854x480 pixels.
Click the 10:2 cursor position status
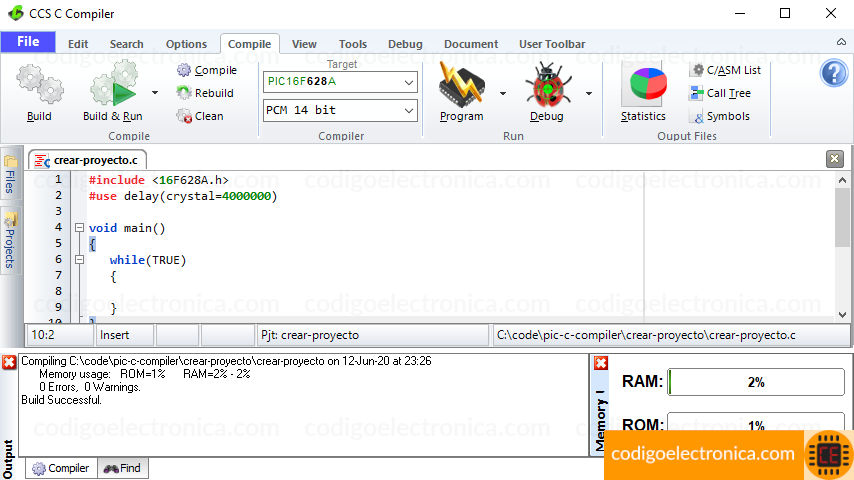coord(59,335)
